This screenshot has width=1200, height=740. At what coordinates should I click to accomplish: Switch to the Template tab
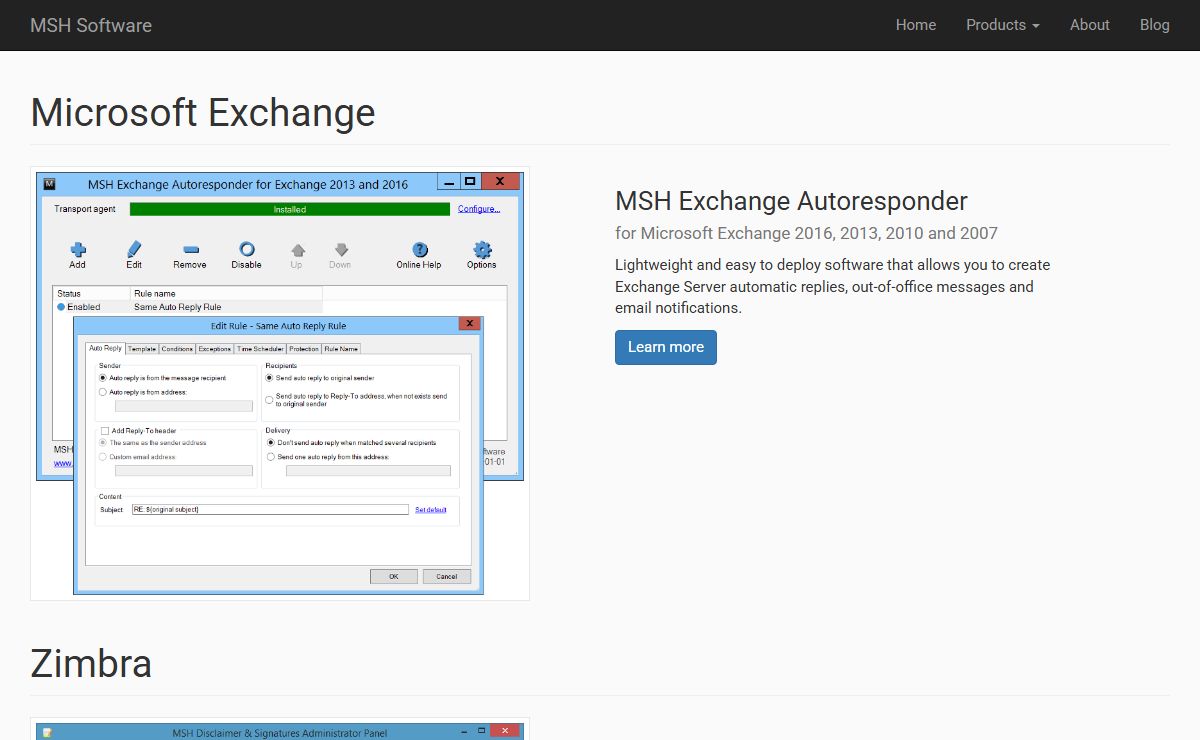[x=142, y=349]
